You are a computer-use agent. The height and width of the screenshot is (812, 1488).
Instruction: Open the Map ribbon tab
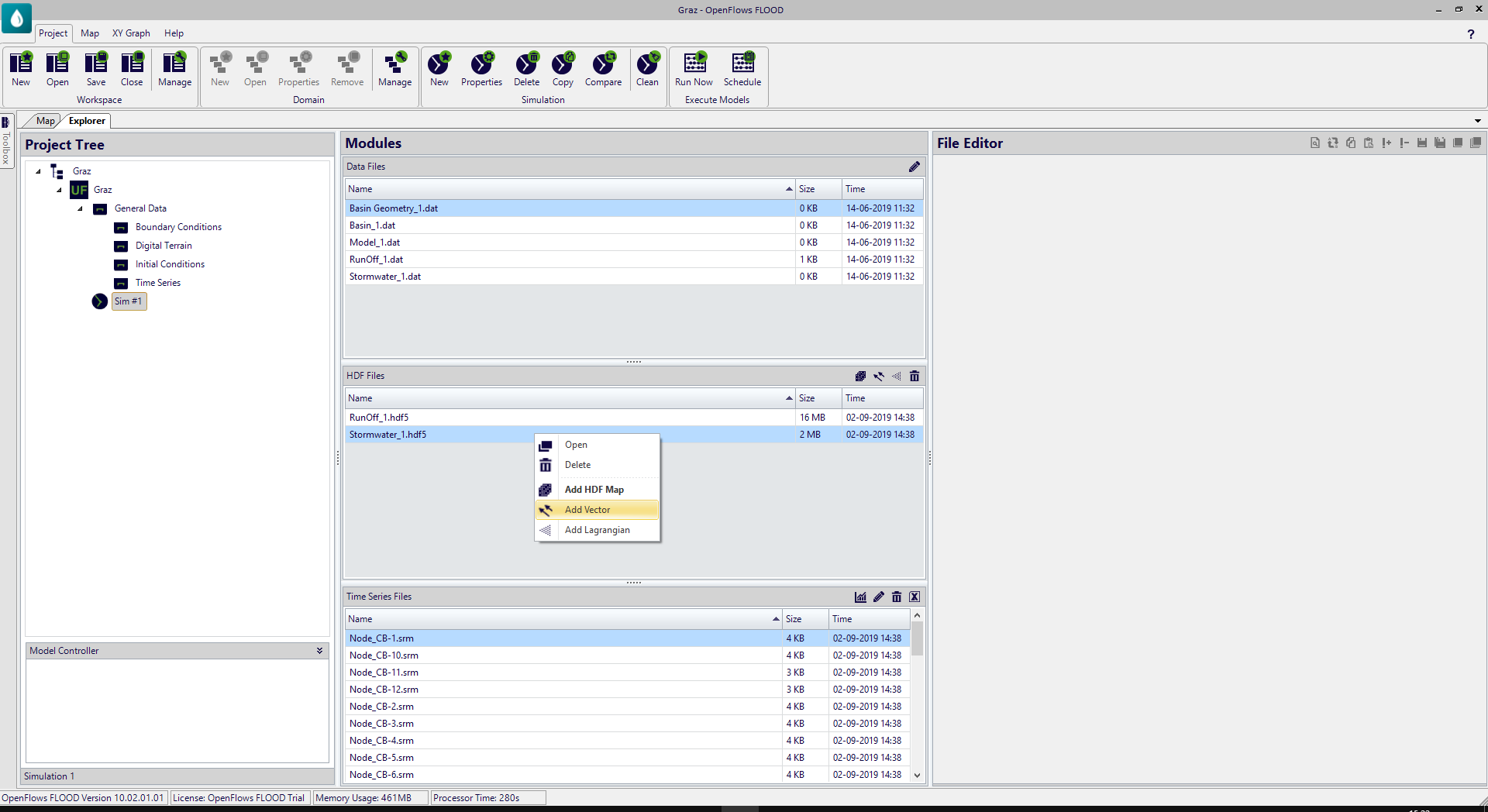(90, 33)
